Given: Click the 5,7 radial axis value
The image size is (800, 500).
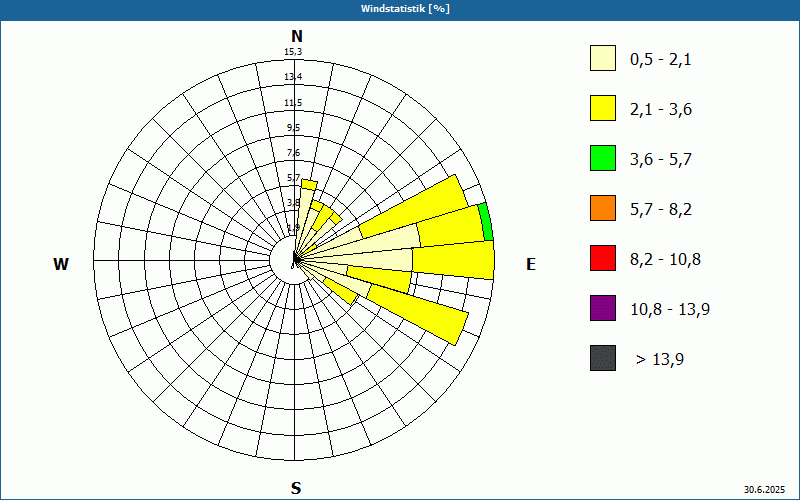Looking at the screenshot, I should click(293, 178).
